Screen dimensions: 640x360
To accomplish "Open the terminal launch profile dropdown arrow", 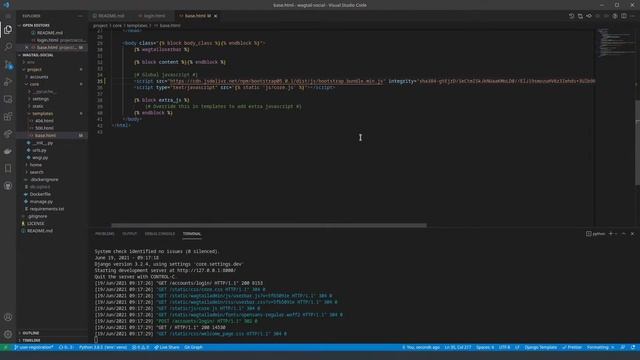I will coord(616,234).
